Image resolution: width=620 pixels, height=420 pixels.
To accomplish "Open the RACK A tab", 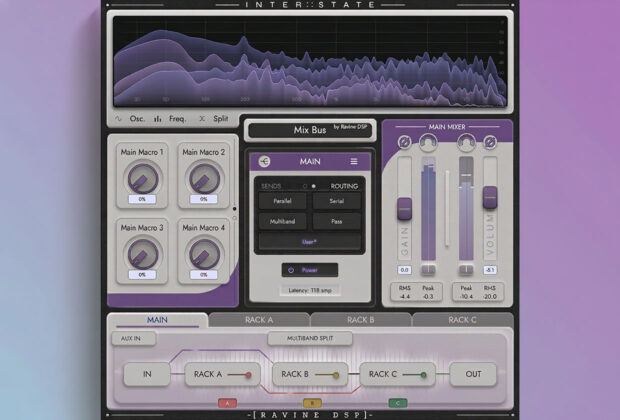I will tap(259, 320).
